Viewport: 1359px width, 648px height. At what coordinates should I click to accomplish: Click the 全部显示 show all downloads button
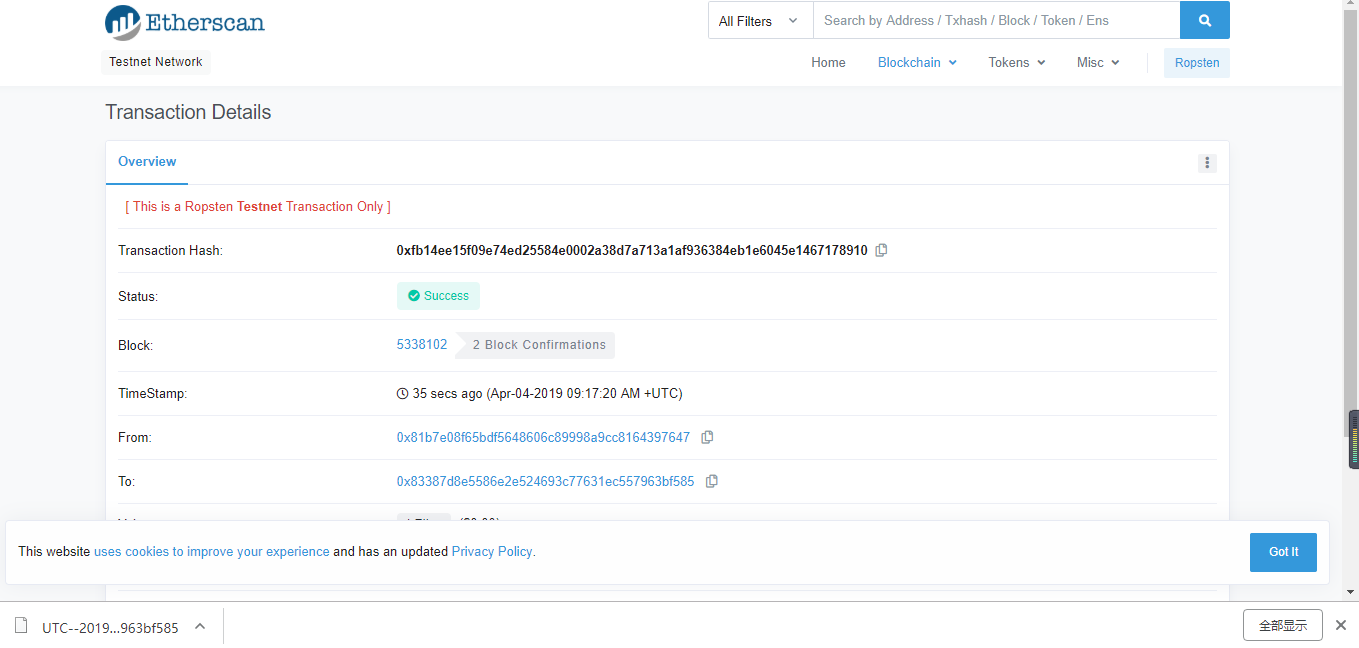point(1283,625)
